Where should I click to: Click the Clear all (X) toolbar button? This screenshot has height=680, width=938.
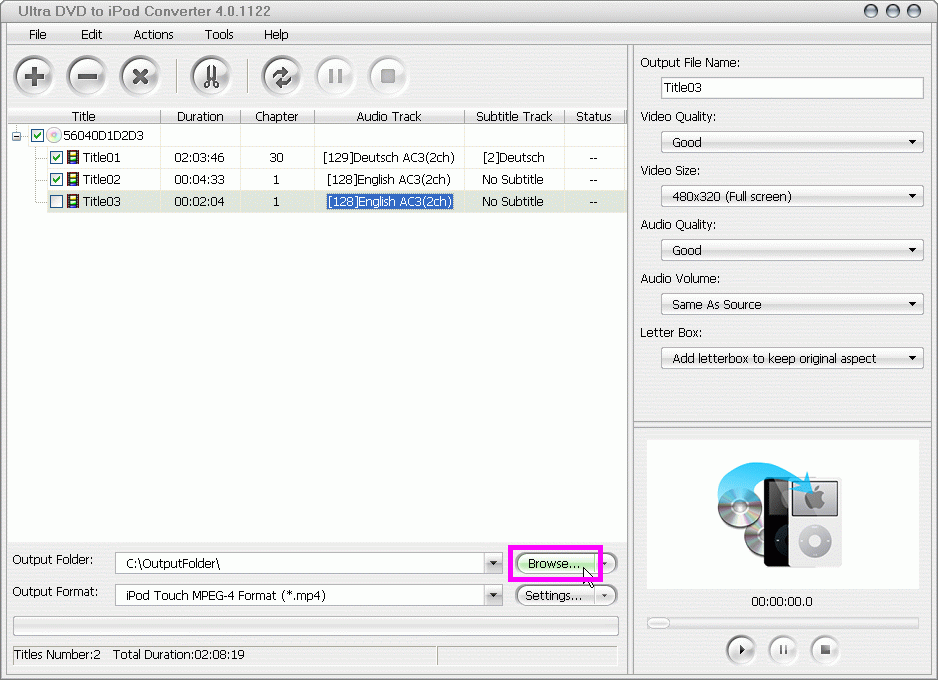click(140, 76)
